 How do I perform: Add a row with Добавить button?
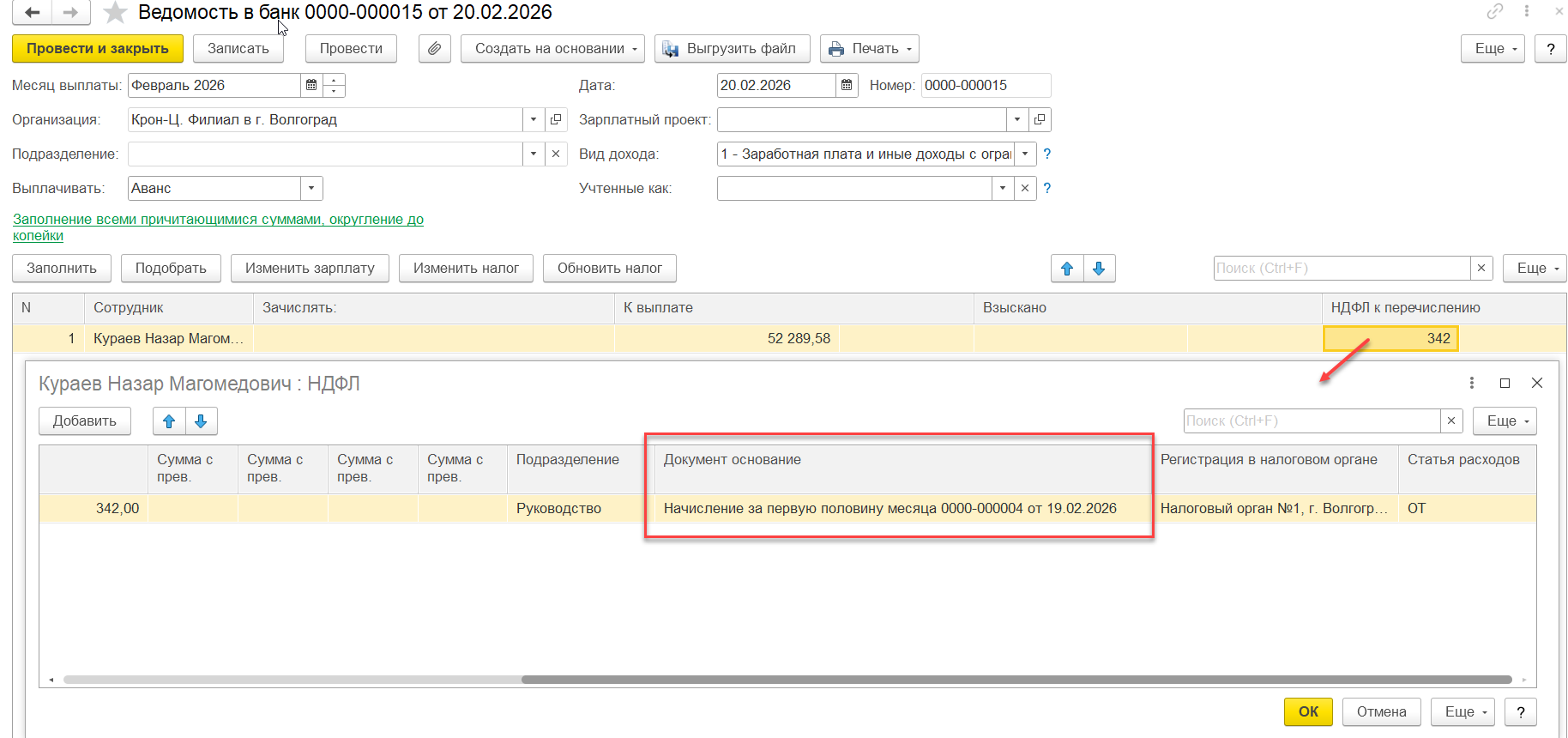85,421
